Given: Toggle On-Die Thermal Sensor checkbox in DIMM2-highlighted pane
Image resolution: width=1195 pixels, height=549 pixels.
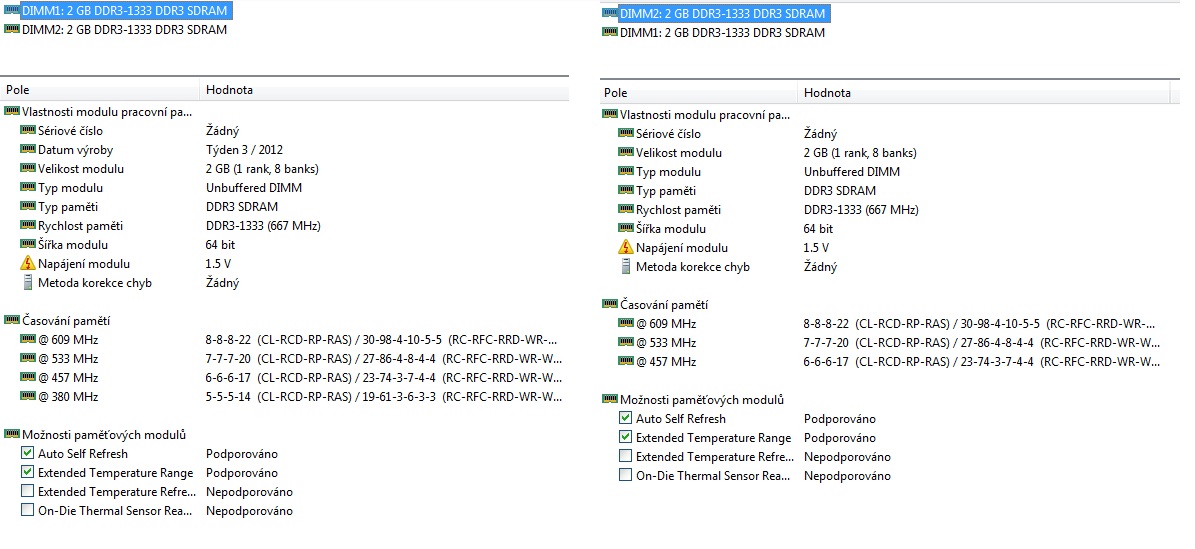Looking at the screenshot, I should [x=626, y=476].
